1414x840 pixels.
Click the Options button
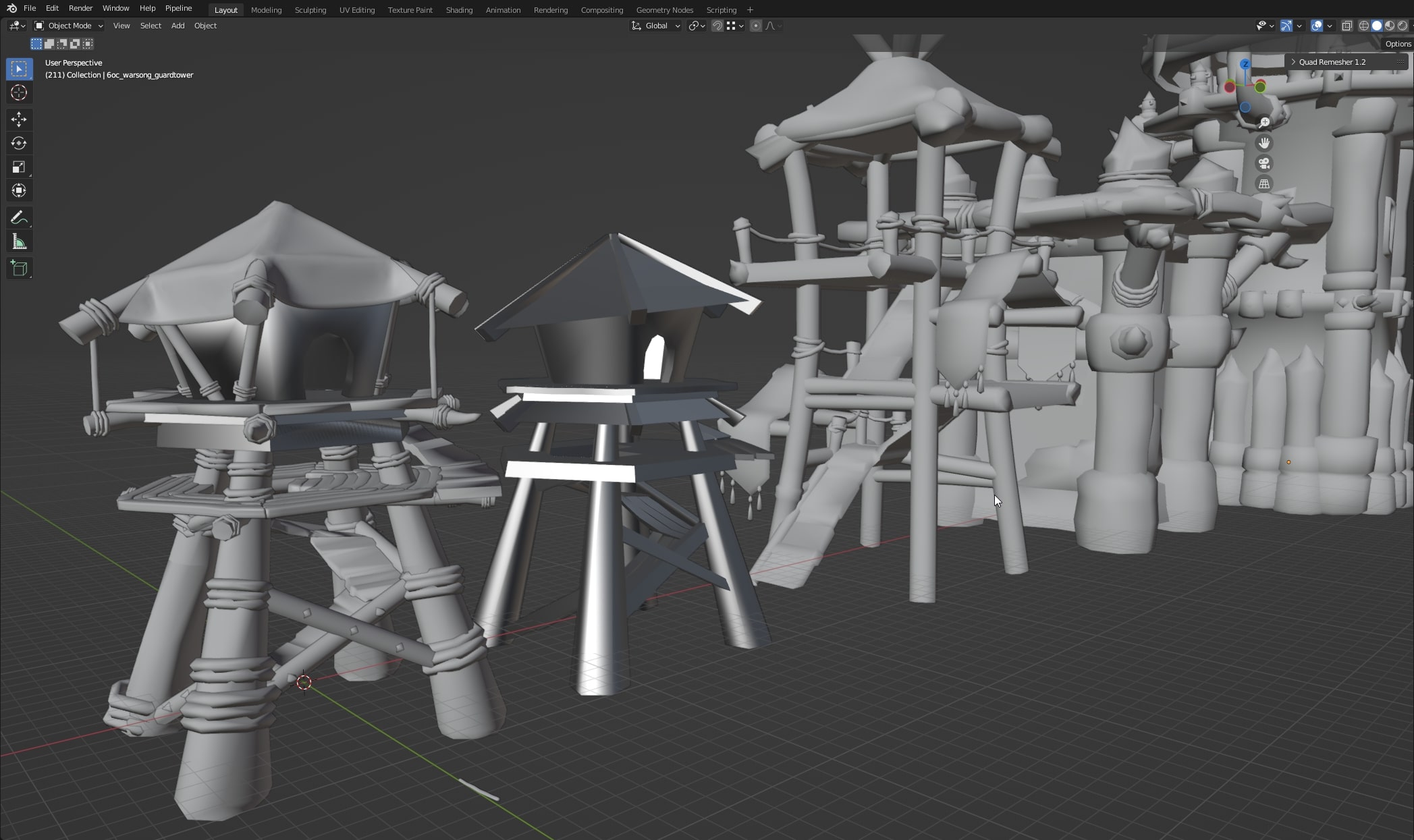1397,44
